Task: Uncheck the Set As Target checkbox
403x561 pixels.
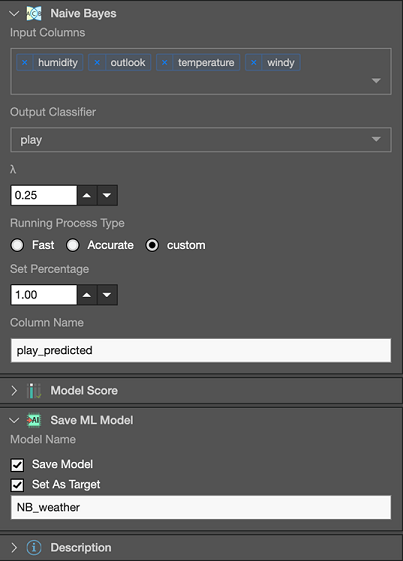Action: (x=18, y=485)
